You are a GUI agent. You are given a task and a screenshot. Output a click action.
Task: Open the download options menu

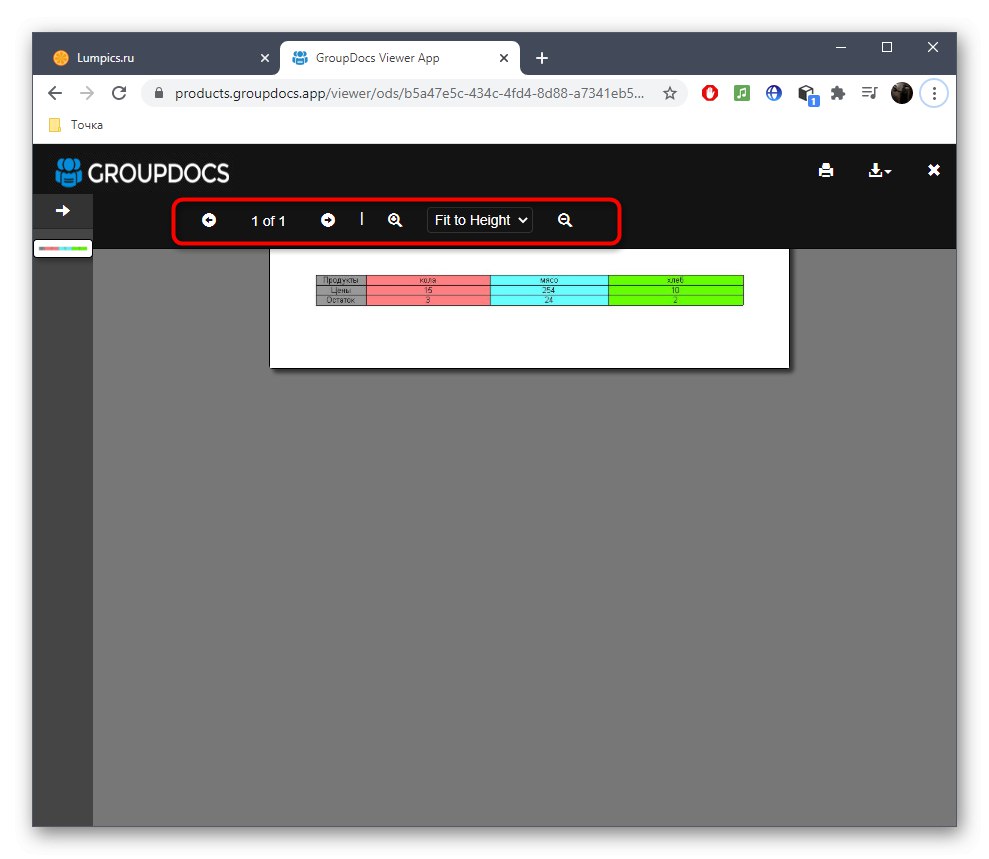click(x=879, y=170)
